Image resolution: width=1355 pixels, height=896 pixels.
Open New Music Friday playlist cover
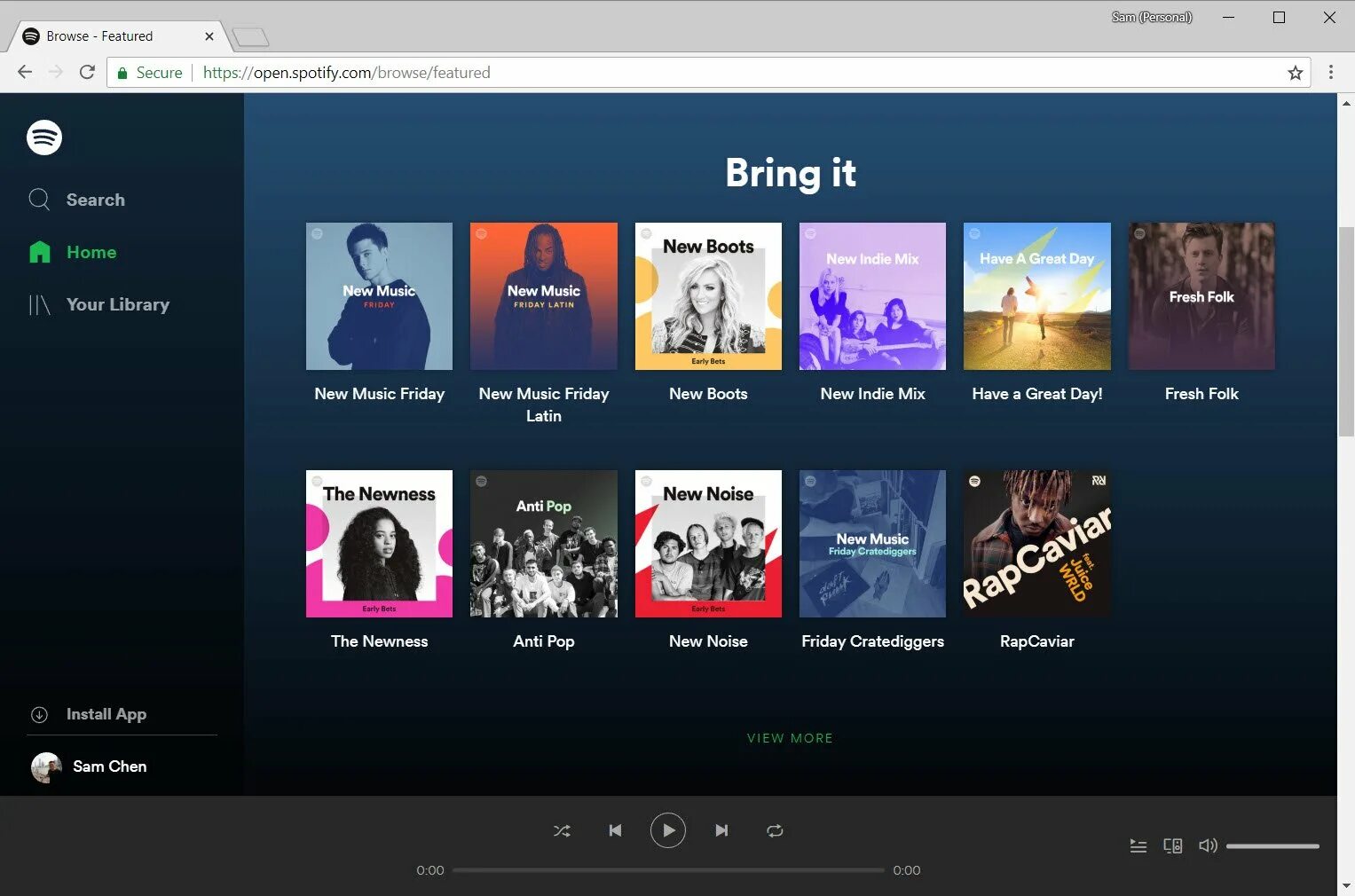pos(379,296)
